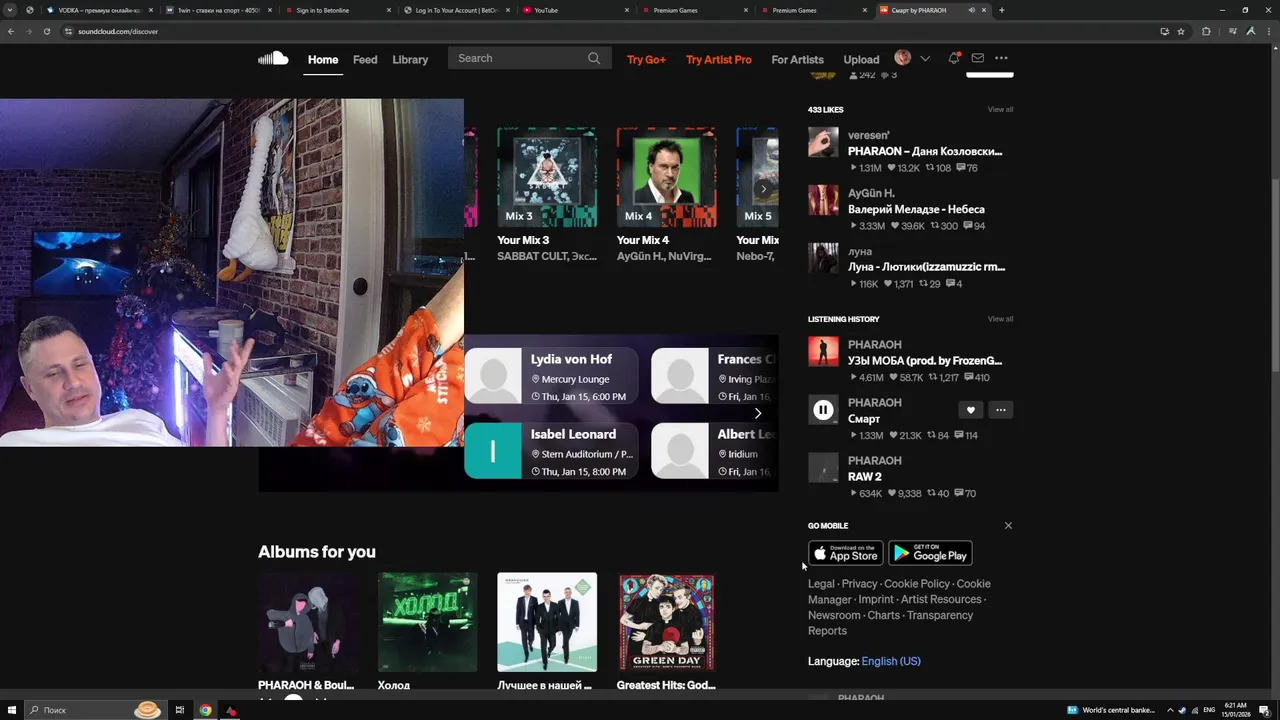Open the Windows notification center
This screenshot has height=720, width=1280.
(x=1267, y=710)
